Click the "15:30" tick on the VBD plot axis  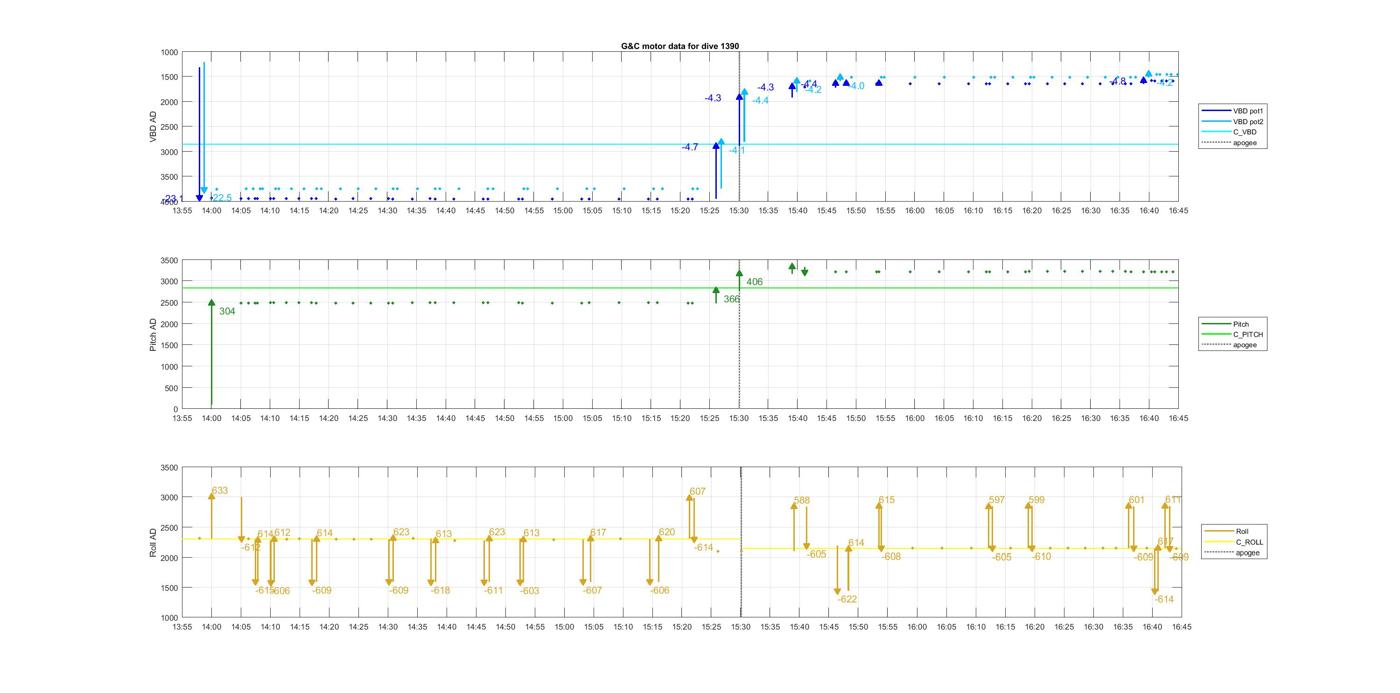pyautogui.click(x=739, y=210)
